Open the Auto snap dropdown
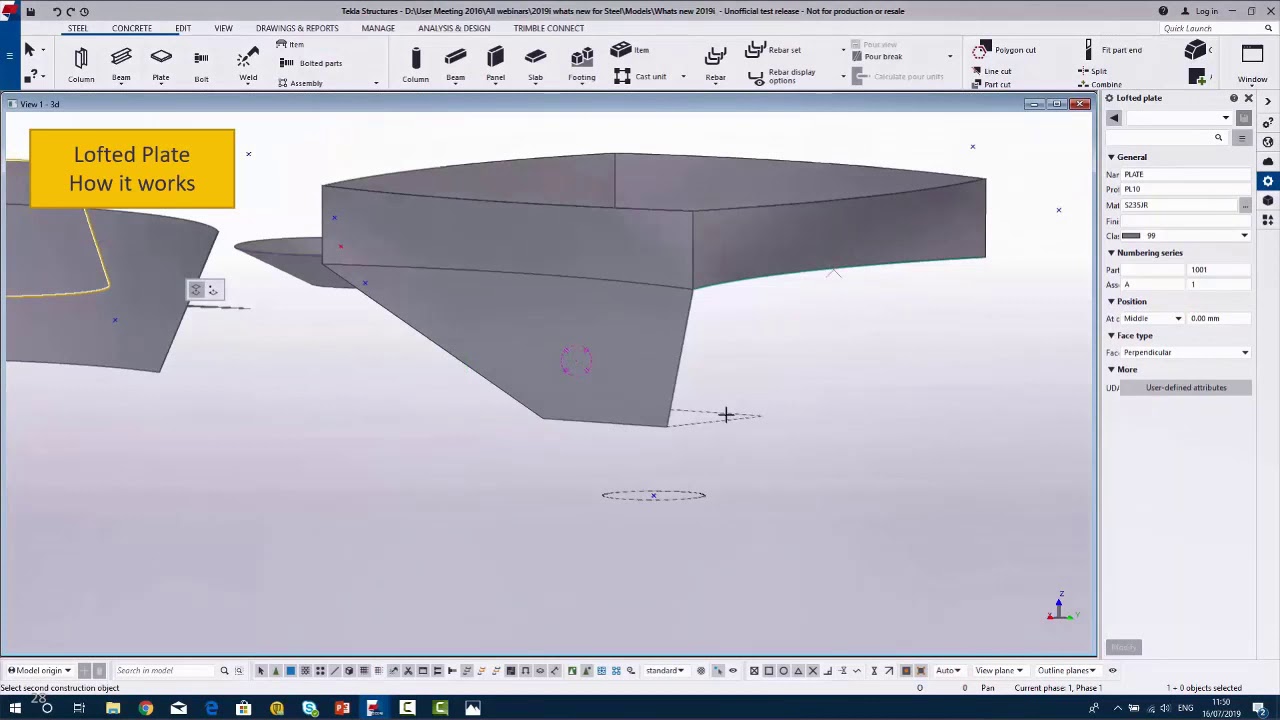Viewport: 1280px width, 720px height. point(949,671)
